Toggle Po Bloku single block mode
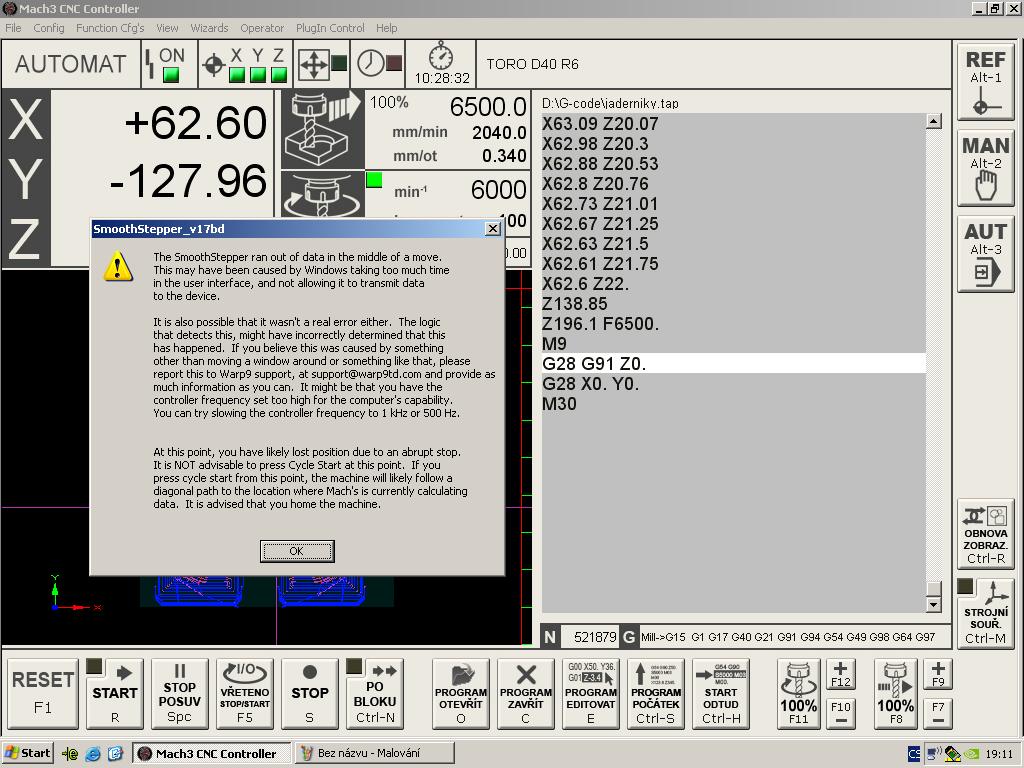Screen dimensions: 1024x768 (374, 693)
